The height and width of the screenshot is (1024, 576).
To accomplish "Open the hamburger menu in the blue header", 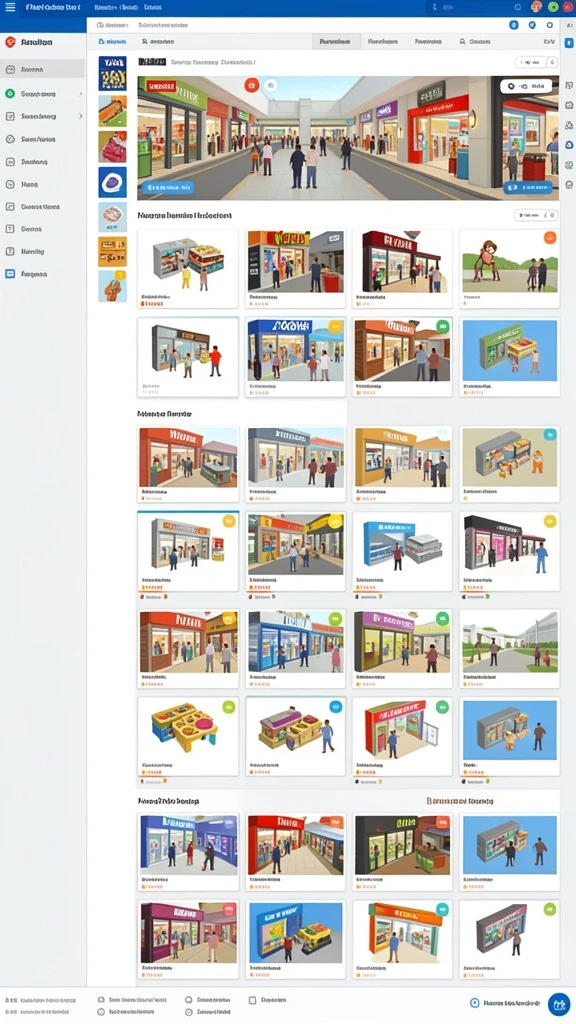I will pos(10,7).
